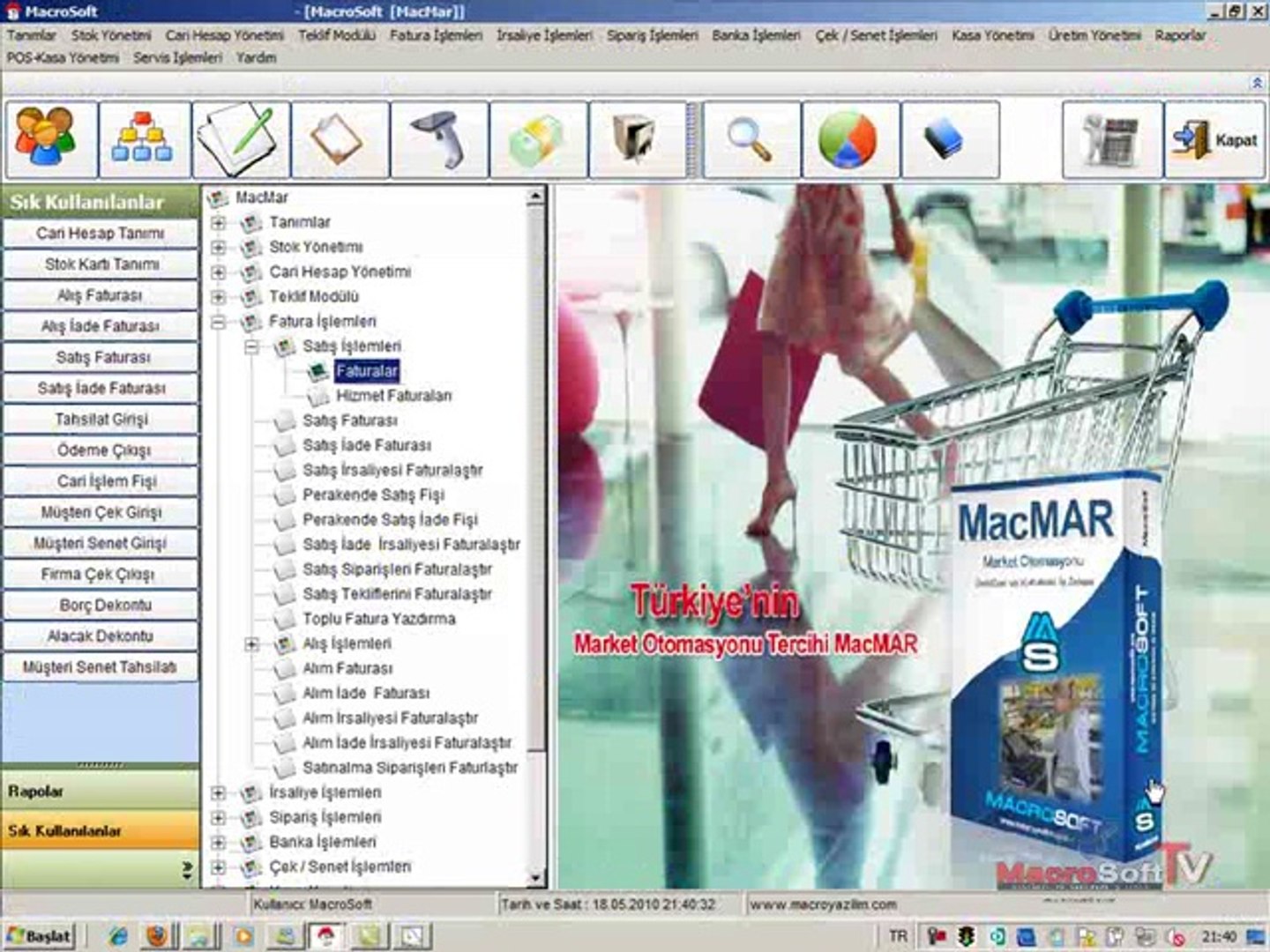Open Firefox from taskbar quick launch
The image size is (1270, 952).
click(x=157, y=936)
